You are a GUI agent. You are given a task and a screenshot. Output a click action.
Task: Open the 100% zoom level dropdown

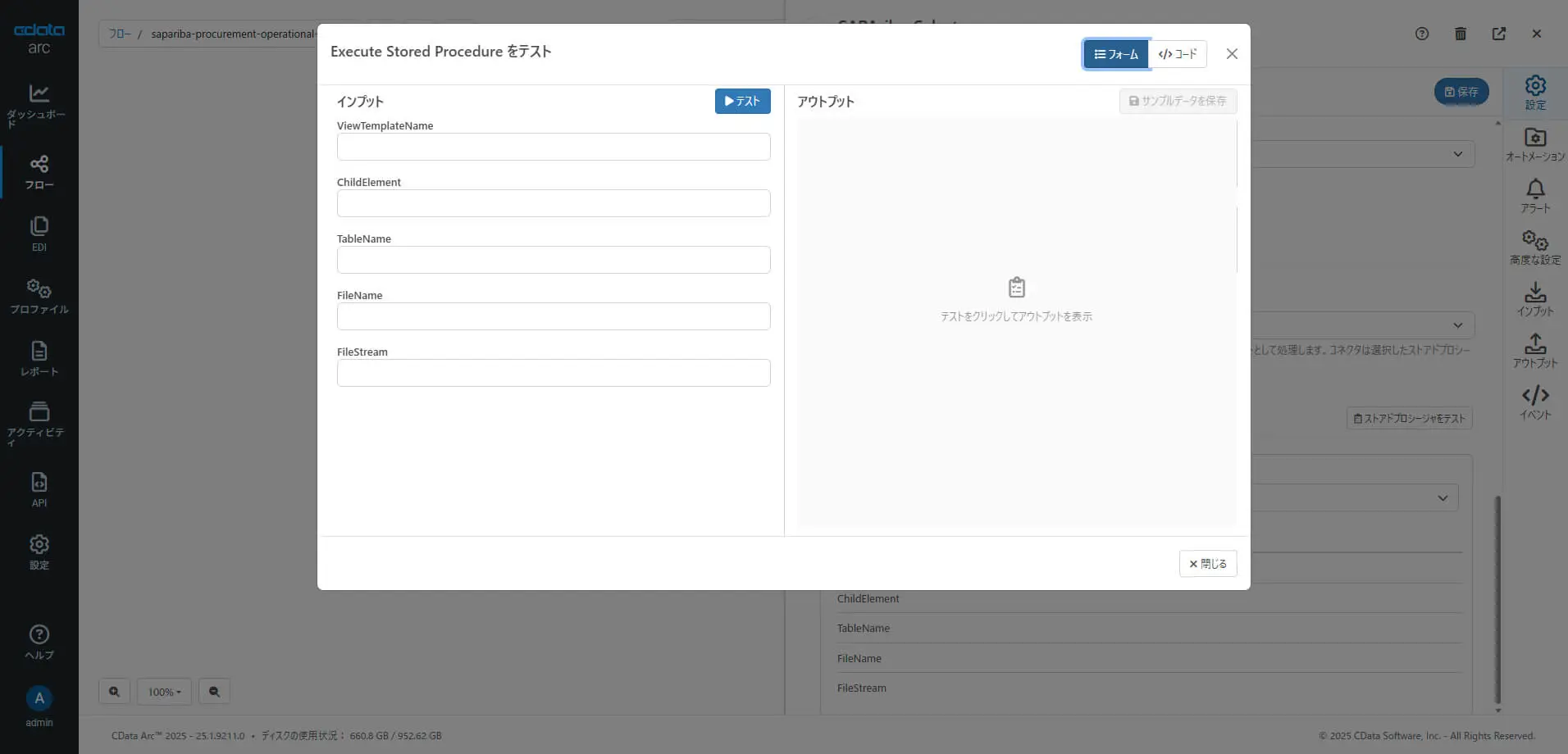(x=164, y=692)
